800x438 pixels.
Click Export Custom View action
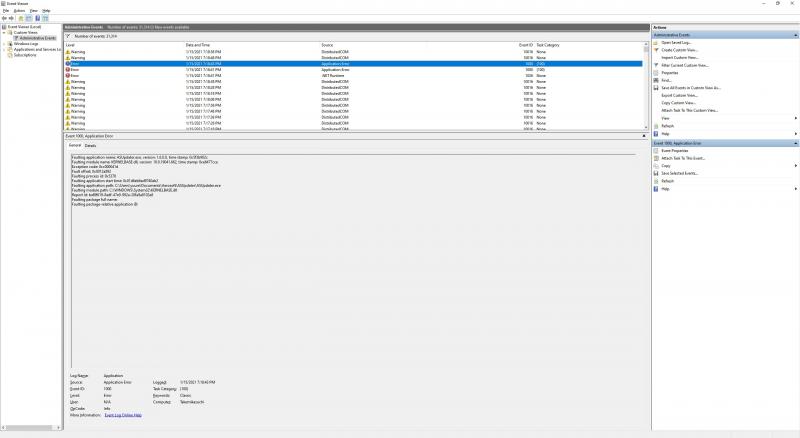[680, 95]
